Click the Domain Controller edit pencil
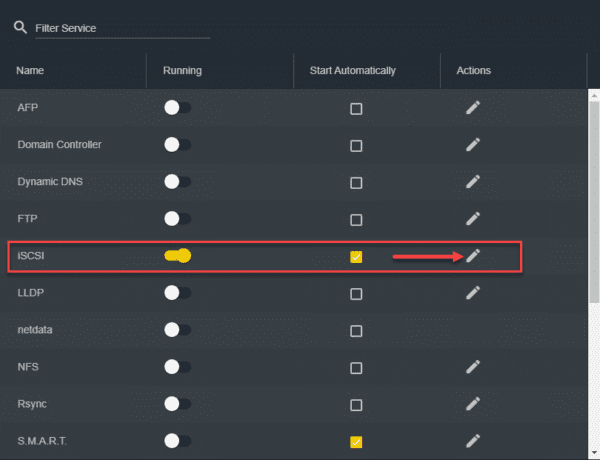 point(473,145)
